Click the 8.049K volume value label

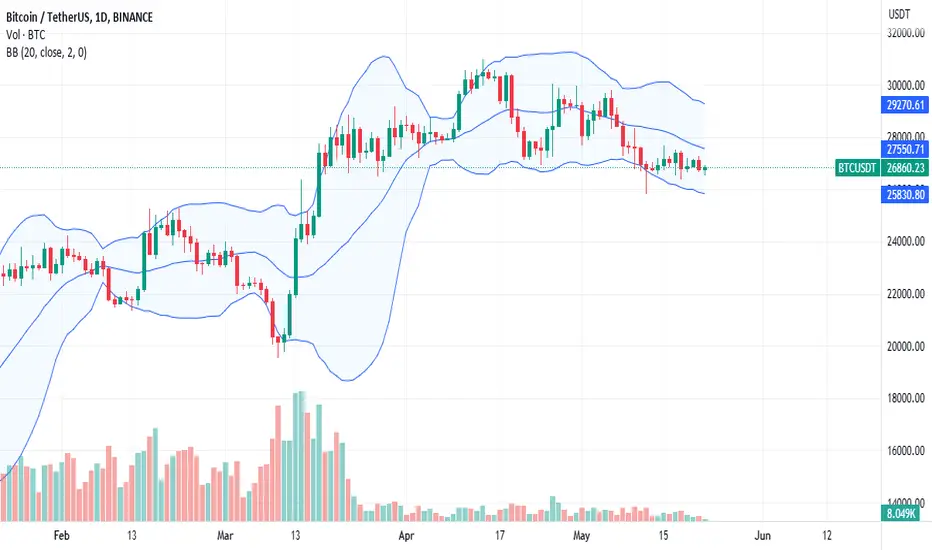point(900,513)
